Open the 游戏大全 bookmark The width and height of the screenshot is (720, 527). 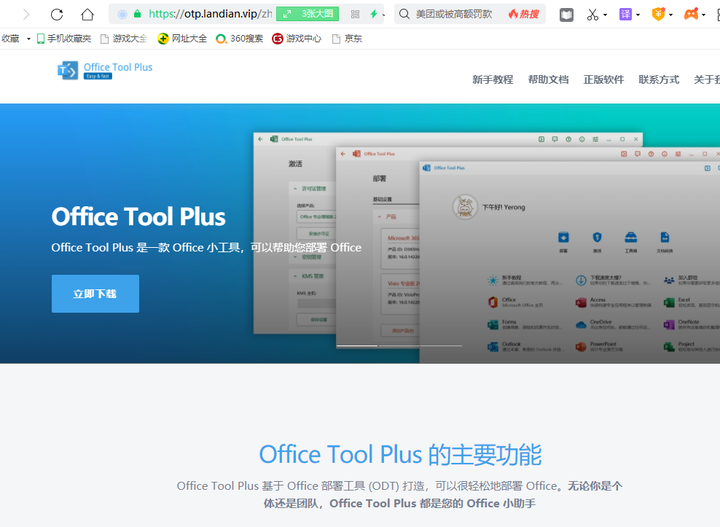tap(124, 39)
